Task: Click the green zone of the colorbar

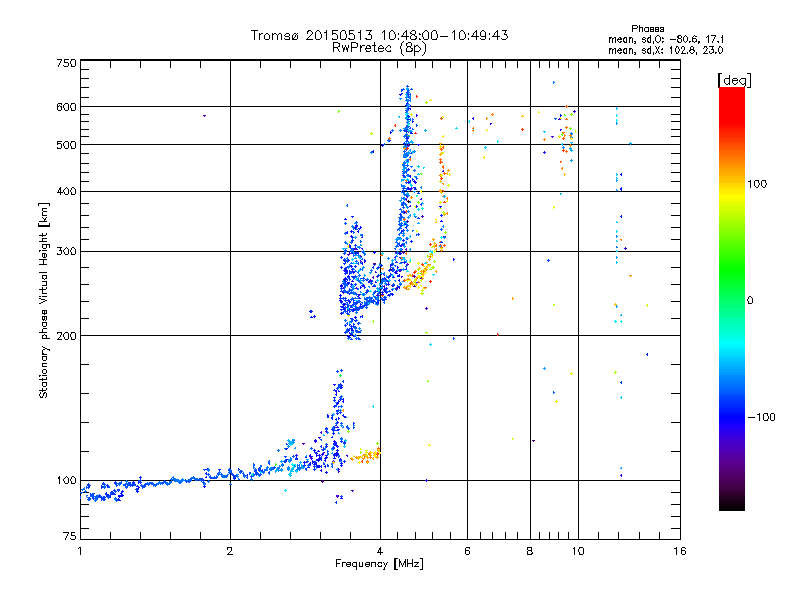Action: pos(732,270)
